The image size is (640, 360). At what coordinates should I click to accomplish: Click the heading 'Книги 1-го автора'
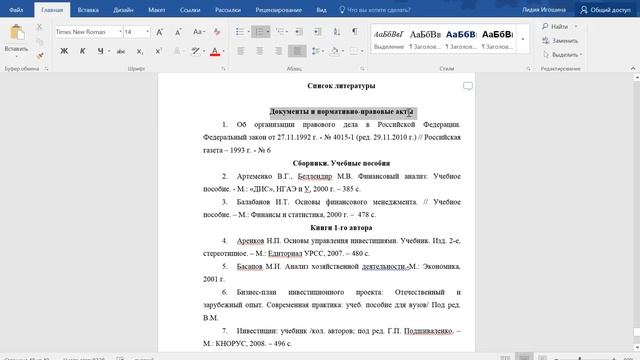pyautogui.click(x=341, y=228)
